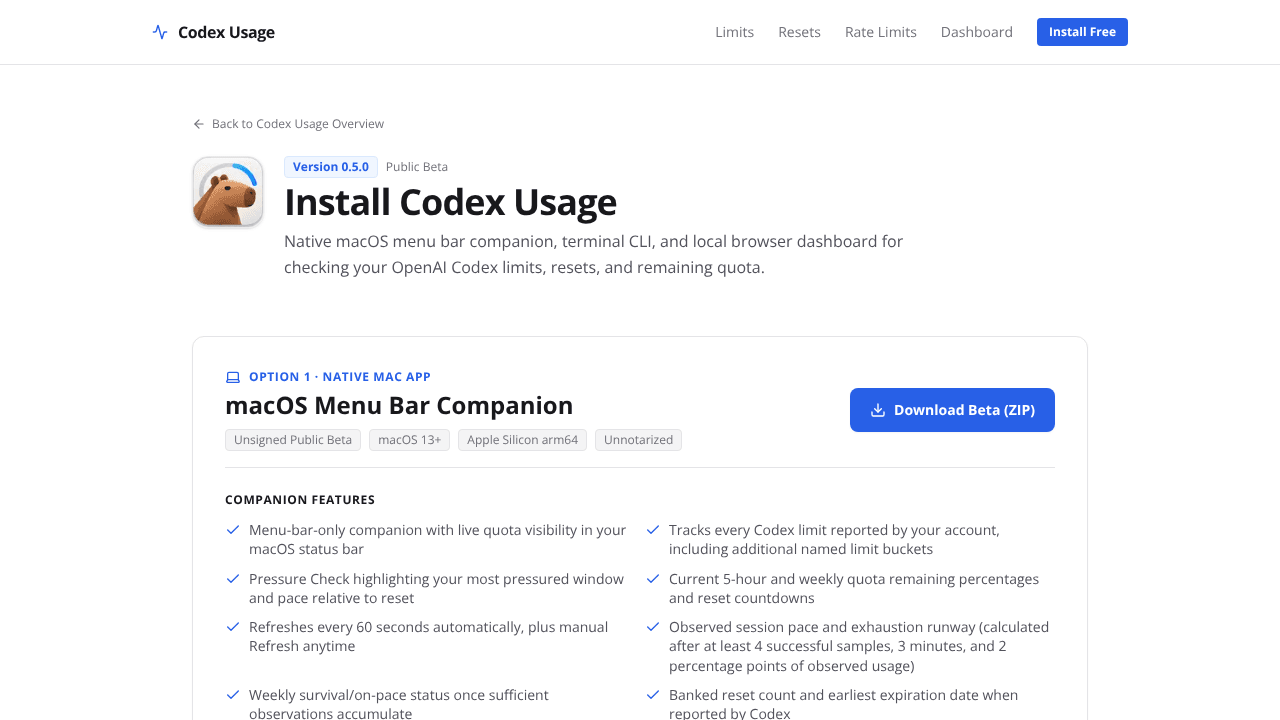Click the checkmark beside Refreshes every 60 seconds
This screenshot has width=1280, height=720.
tap(233, 627)
